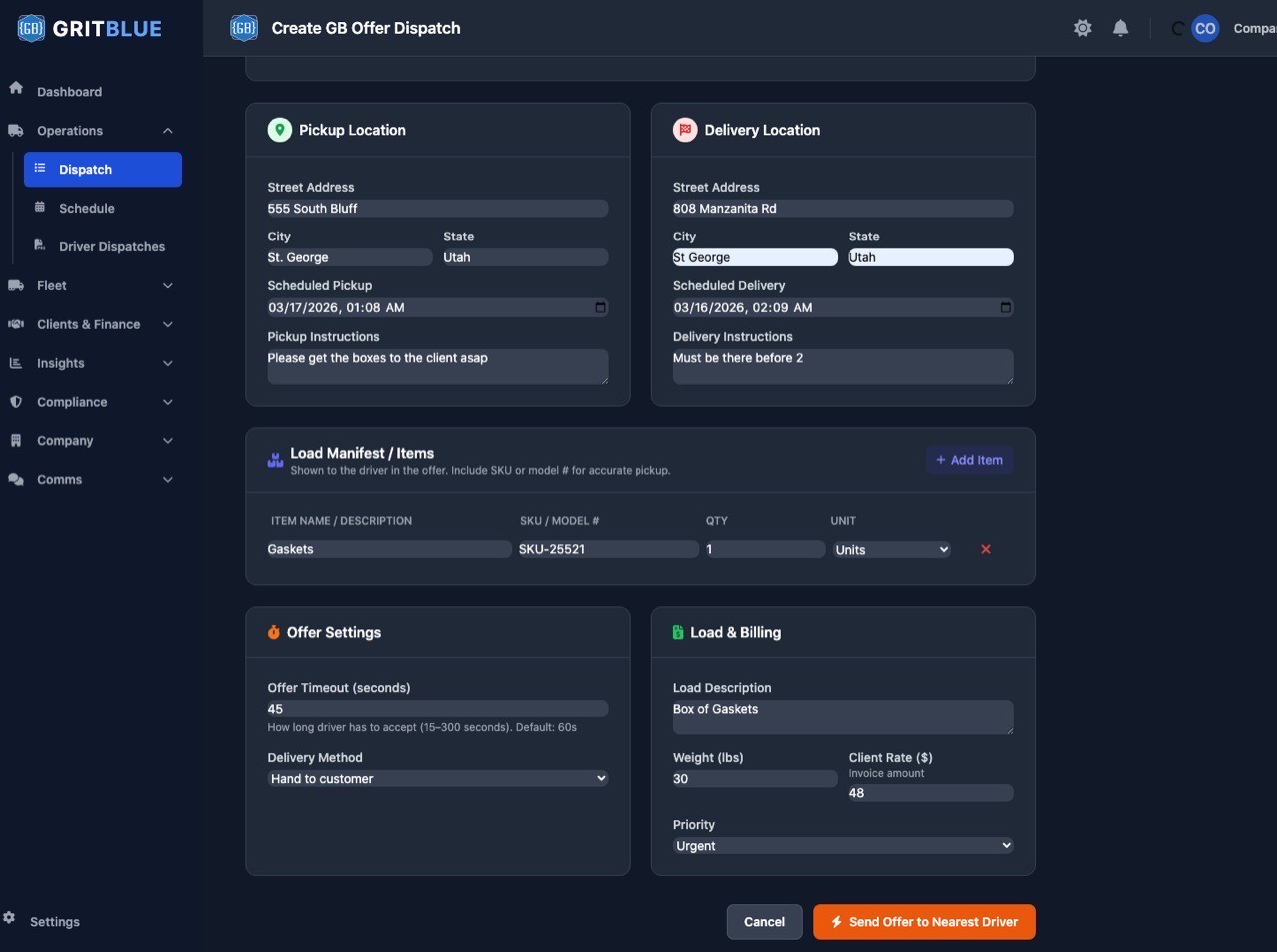Click the pickup State field Utah
This screenshot has height=952, width=1277.
coord(526,257)
